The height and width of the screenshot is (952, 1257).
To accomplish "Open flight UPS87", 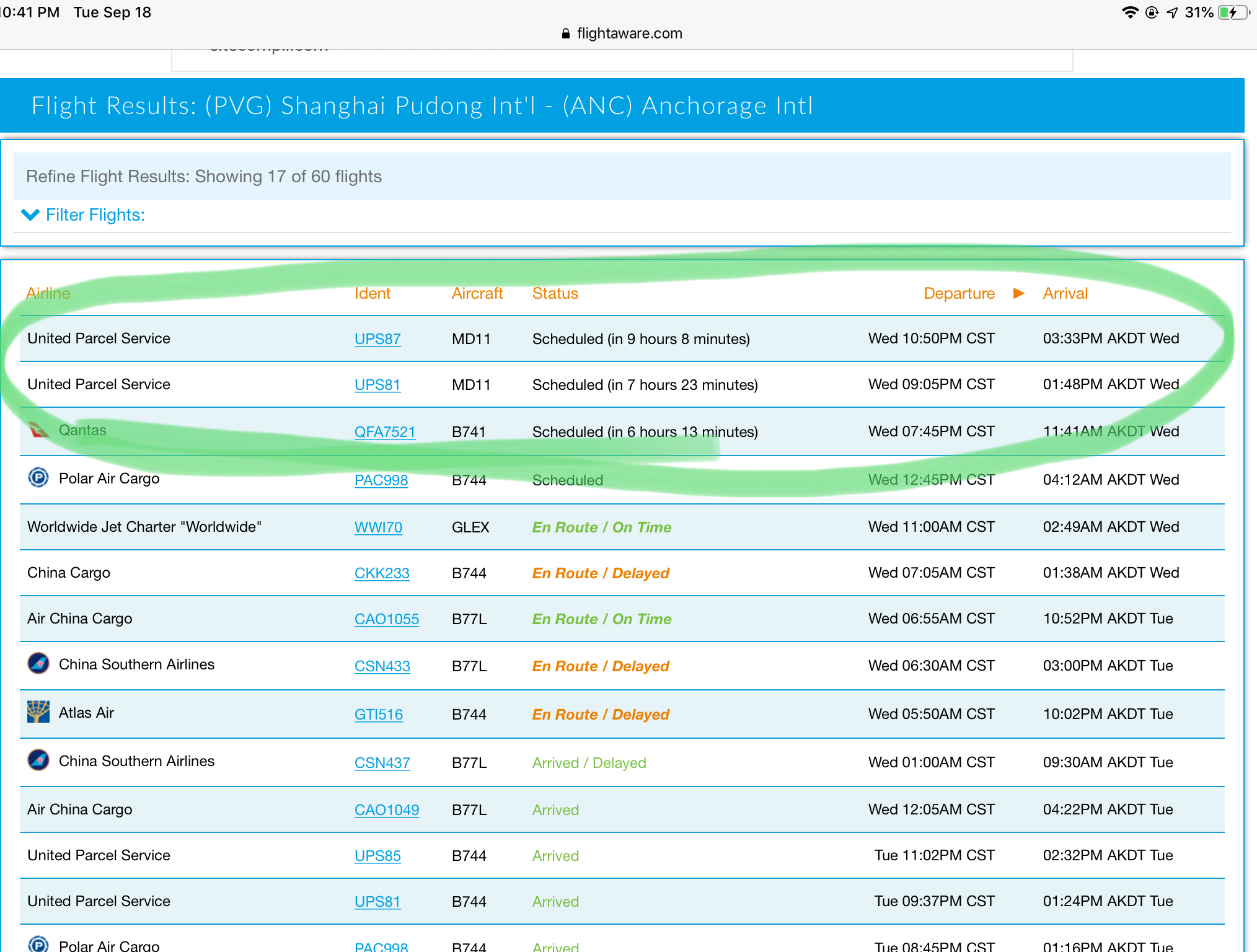I will tap(377, 339).
